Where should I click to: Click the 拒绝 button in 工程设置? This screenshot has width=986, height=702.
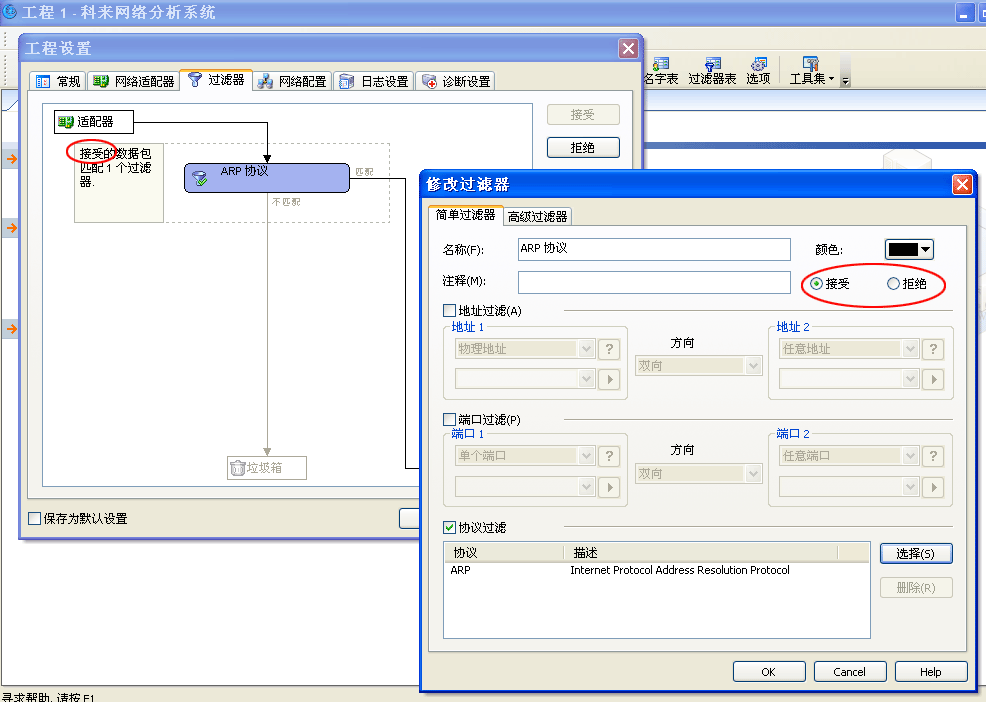click(x=583, y=148)
